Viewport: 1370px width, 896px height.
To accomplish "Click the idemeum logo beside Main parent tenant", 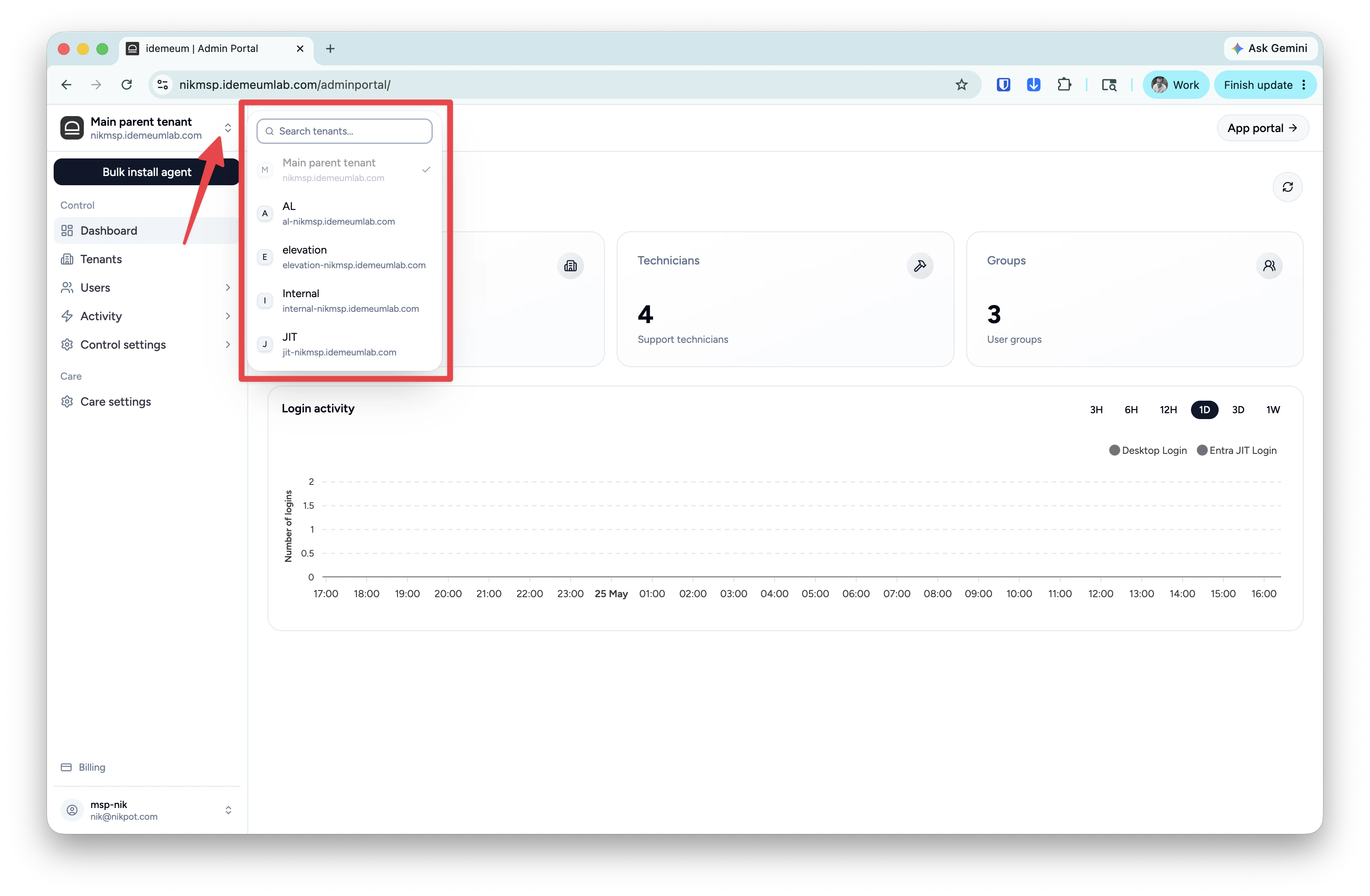I will [72, 128].
